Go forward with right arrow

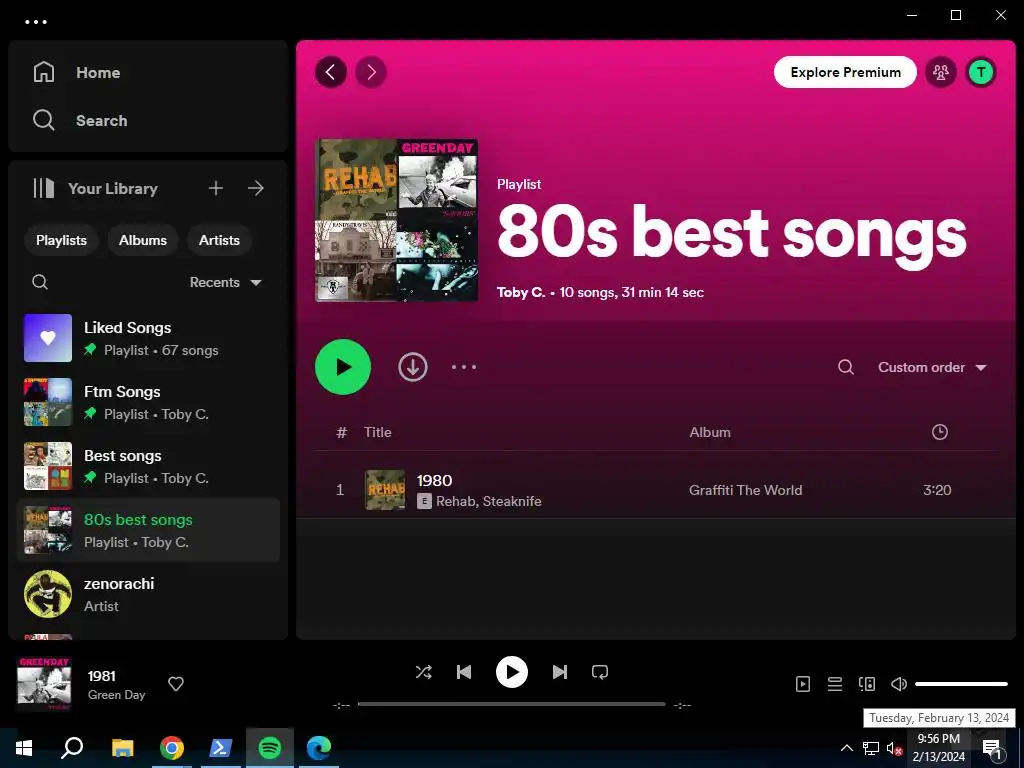[371, 72]
